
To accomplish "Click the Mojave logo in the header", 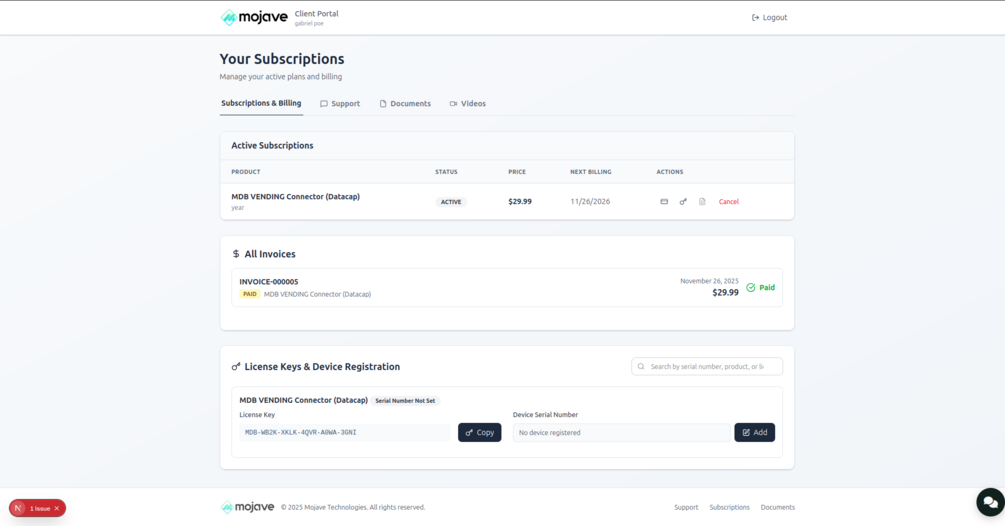I will 254,17.
